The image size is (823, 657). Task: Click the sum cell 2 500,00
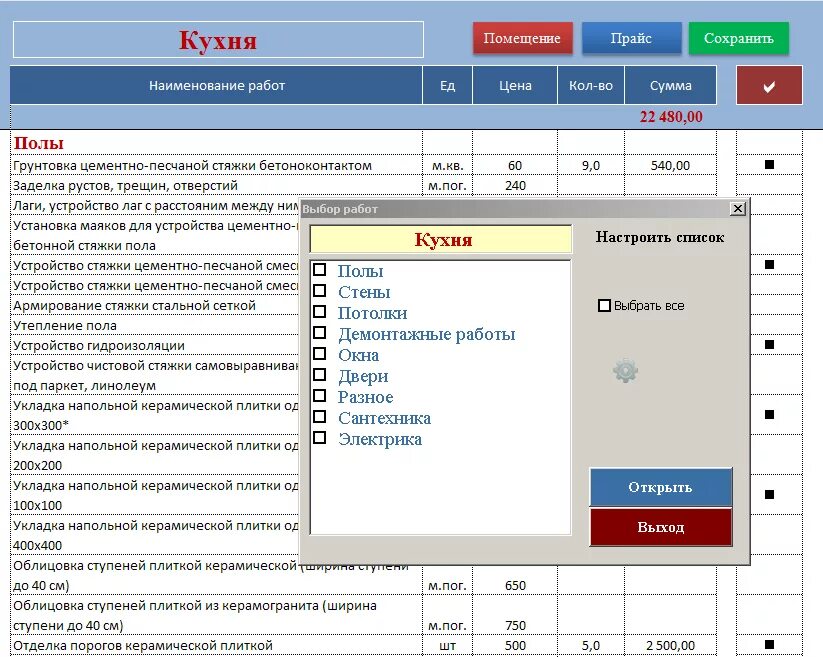(x=670, y=645)
